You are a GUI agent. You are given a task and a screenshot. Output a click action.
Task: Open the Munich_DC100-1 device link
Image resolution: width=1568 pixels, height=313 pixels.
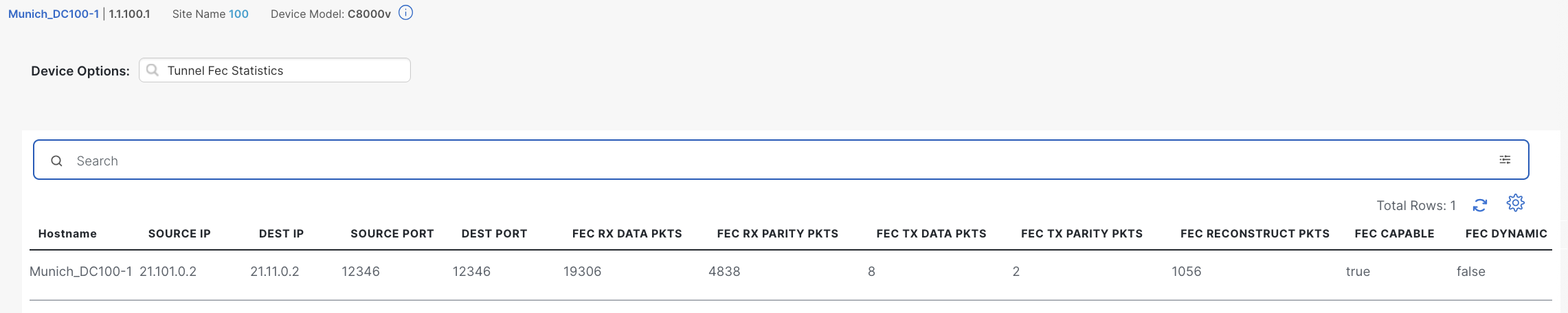tap(54, 14)
